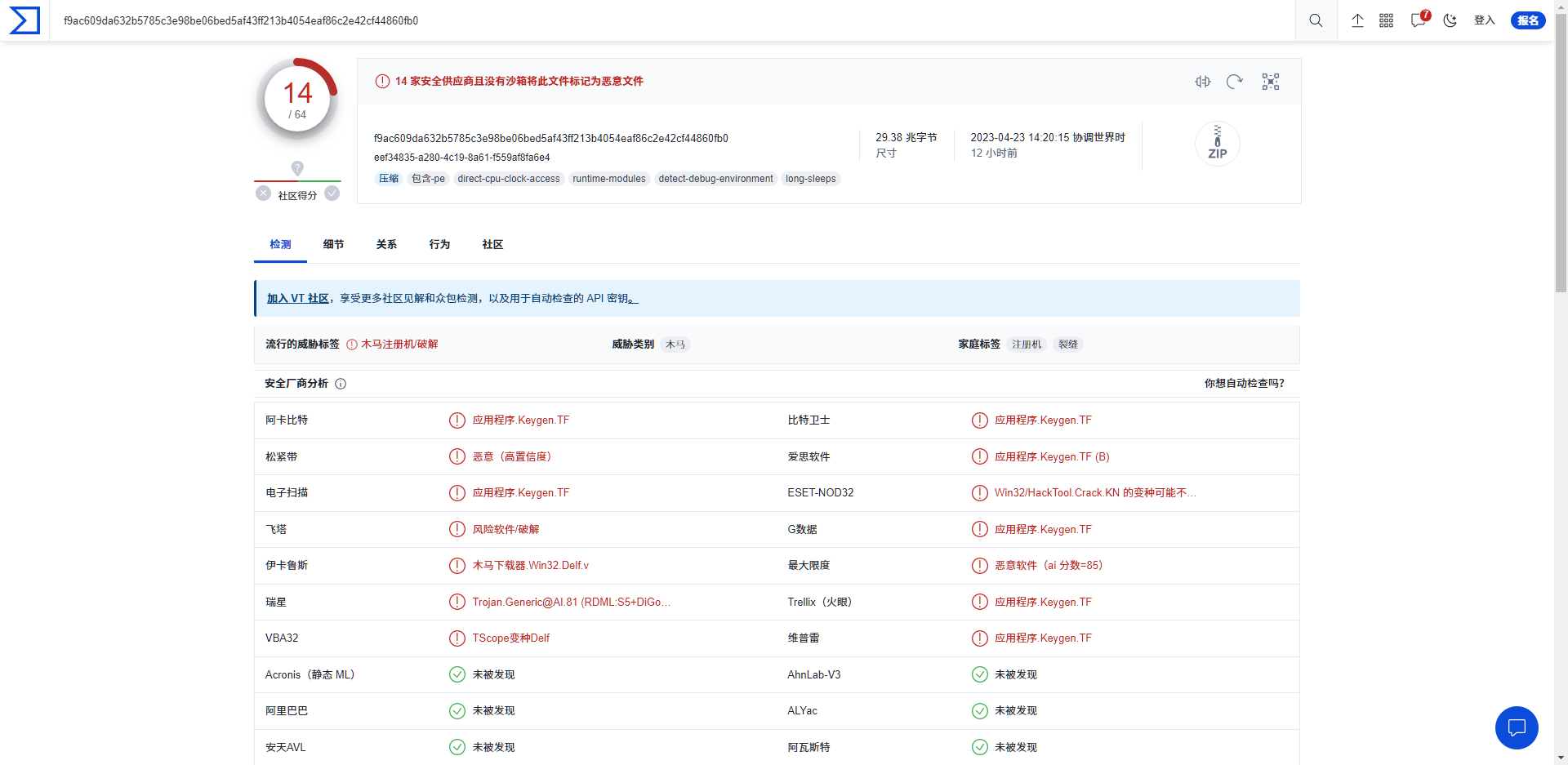
Task: Click the alert icon in malicious-file banner
Action: pos(382,82)
